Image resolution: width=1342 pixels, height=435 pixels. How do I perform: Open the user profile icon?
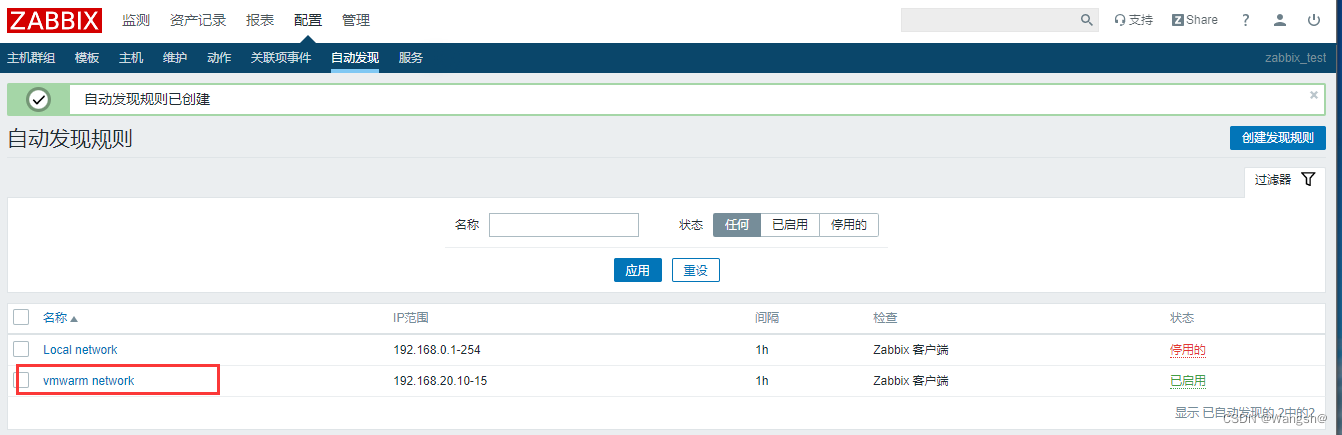tap(1280, 20)
